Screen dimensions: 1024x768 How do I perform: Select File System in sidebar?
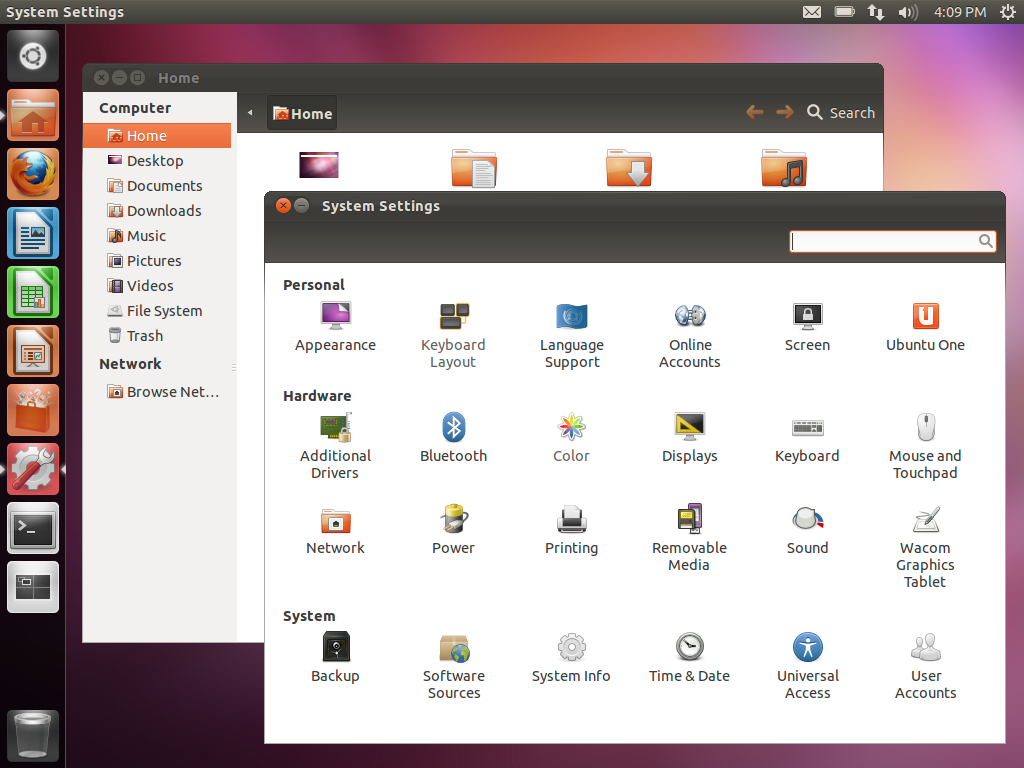click(157, 311)
